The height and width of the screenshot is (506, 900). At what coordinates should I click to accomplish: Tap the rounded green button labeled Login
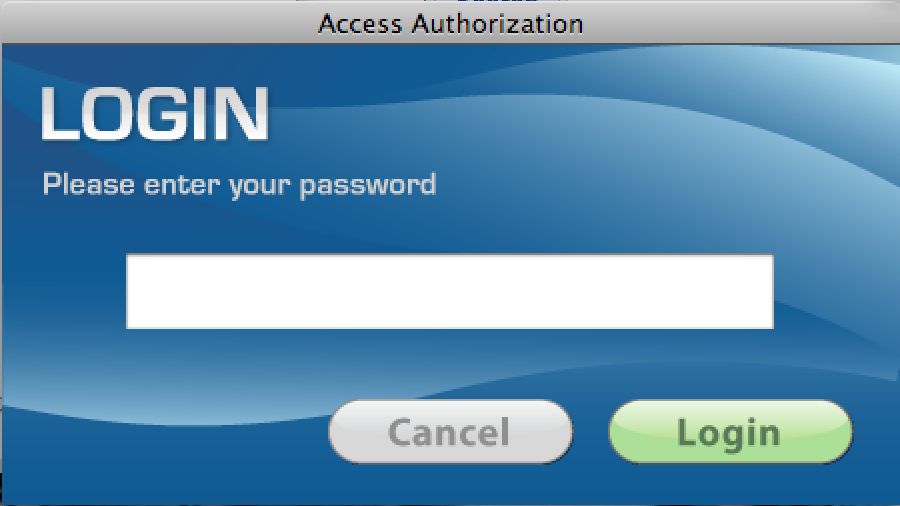point(731,432)
